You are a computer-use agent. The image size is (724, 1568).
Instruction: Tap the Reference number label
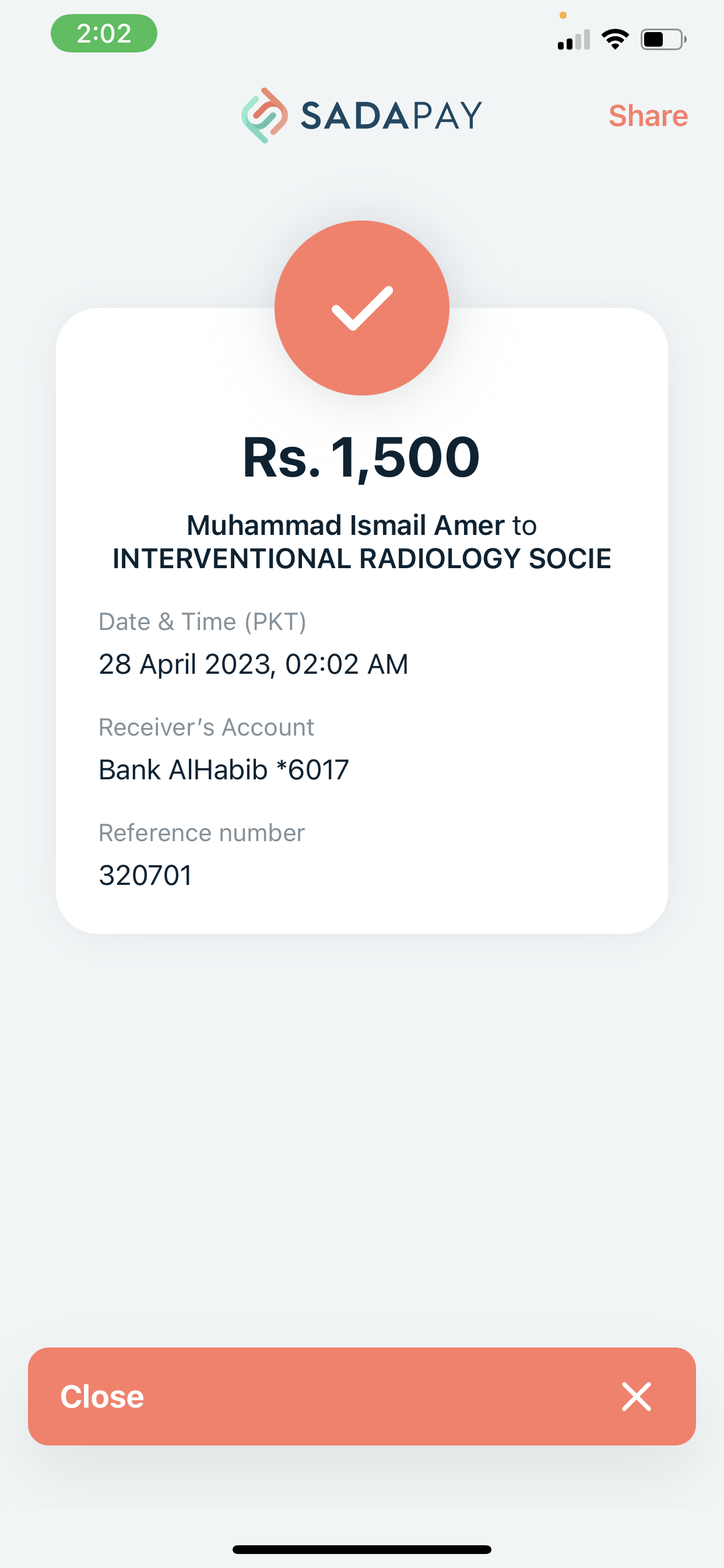[x=201, y=832]
